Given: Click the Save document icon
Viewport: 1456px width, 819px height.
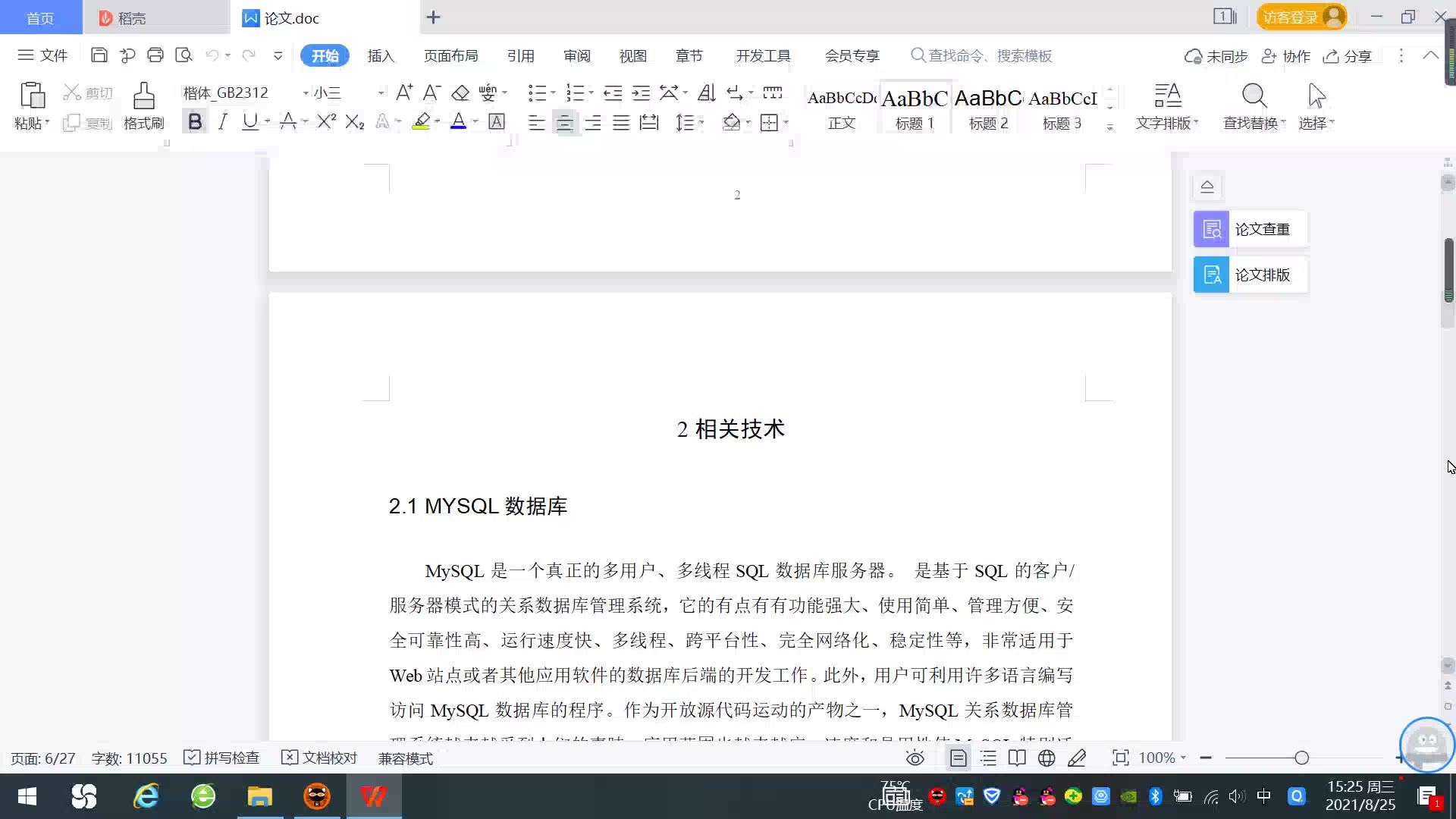Looking at the screenshot, I should coord(99,55).
